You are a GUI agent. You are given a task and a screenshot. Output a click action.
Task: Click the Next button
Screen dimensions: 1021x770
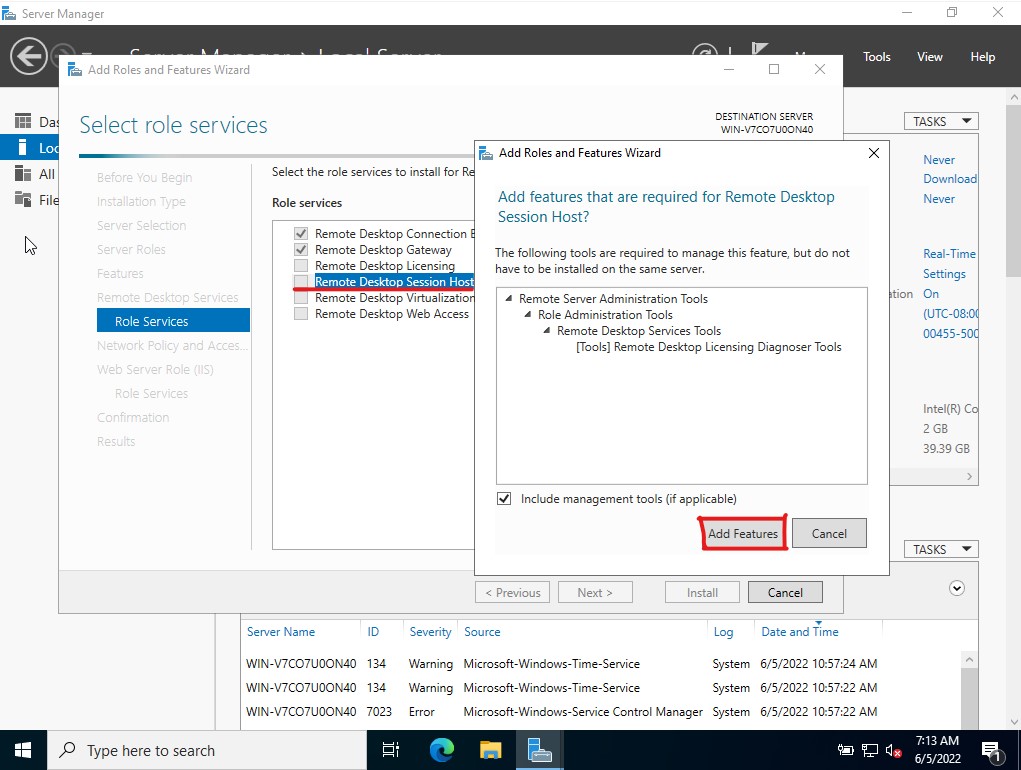click(595, 592)
